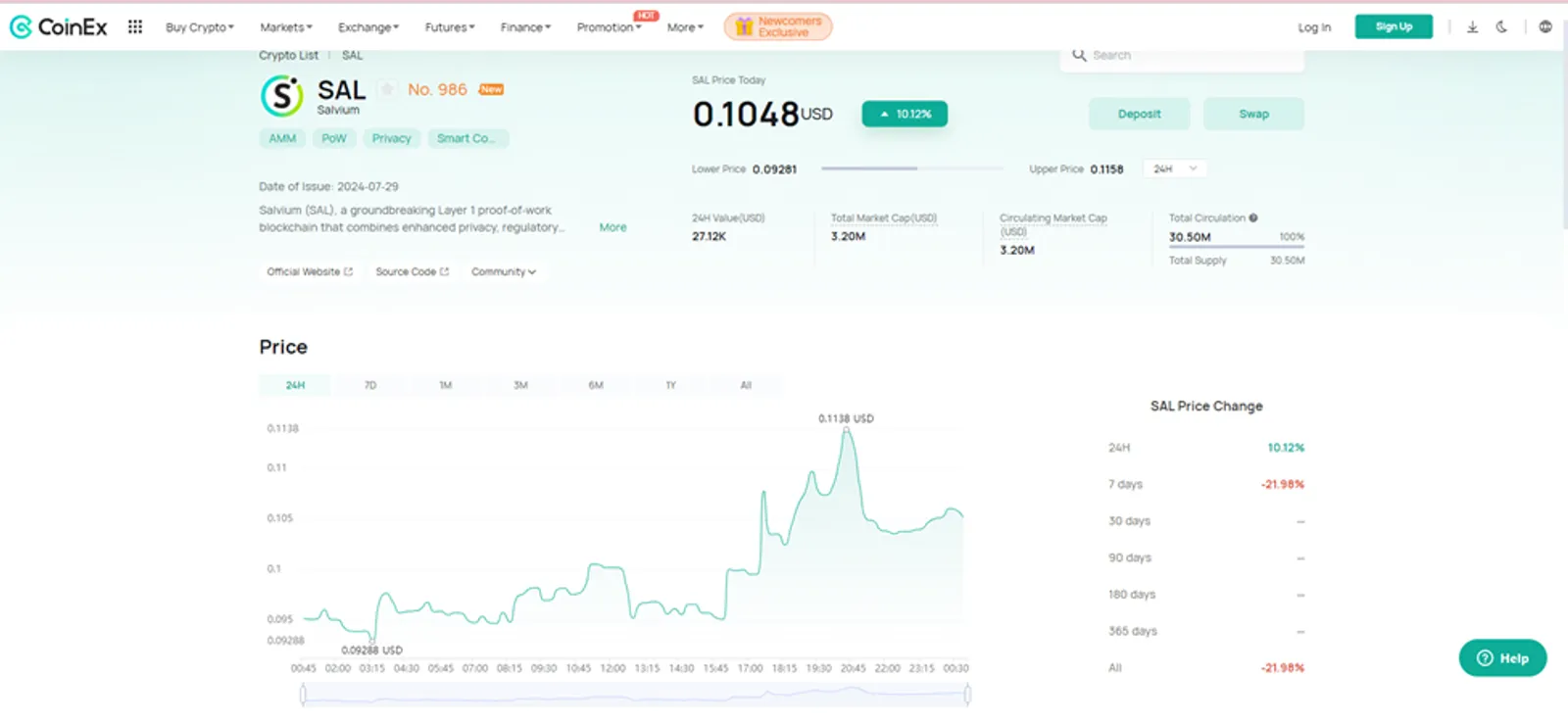Click the PoW tag
Viewport: 1568px width, 725px height.
334,139
